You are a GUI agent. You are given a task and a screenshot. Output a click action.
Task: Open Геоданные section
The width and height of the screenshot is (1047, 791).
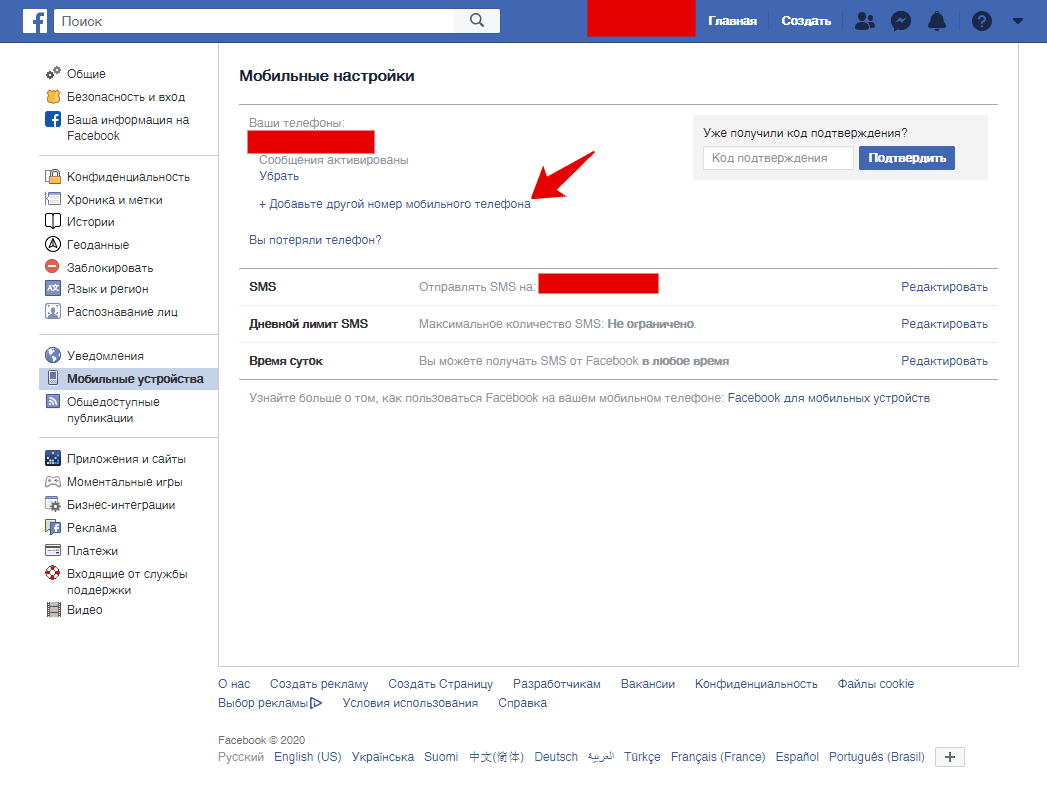click(97, 245)
